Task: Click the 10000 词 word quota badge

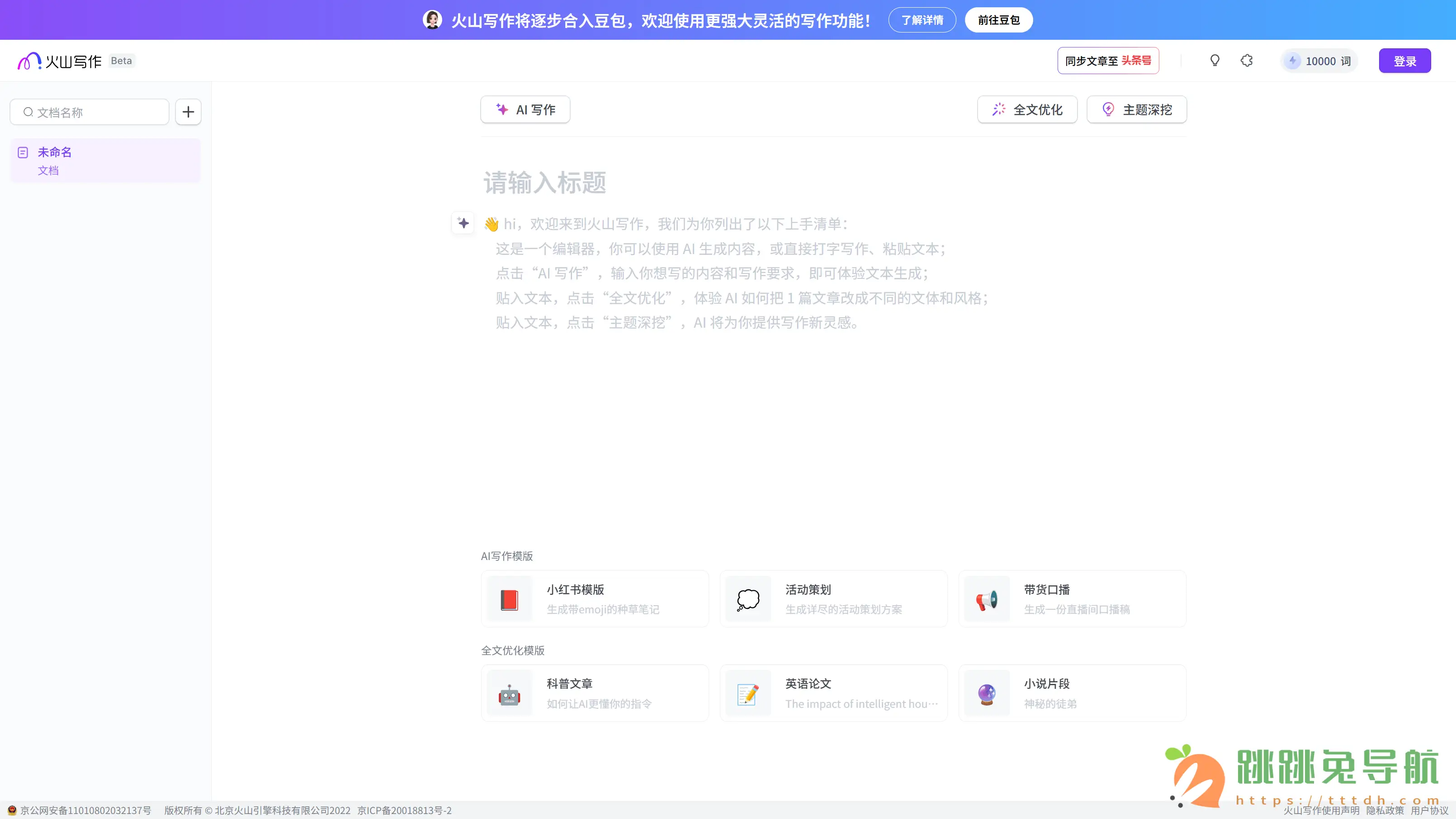Action: click(1319, 61)
